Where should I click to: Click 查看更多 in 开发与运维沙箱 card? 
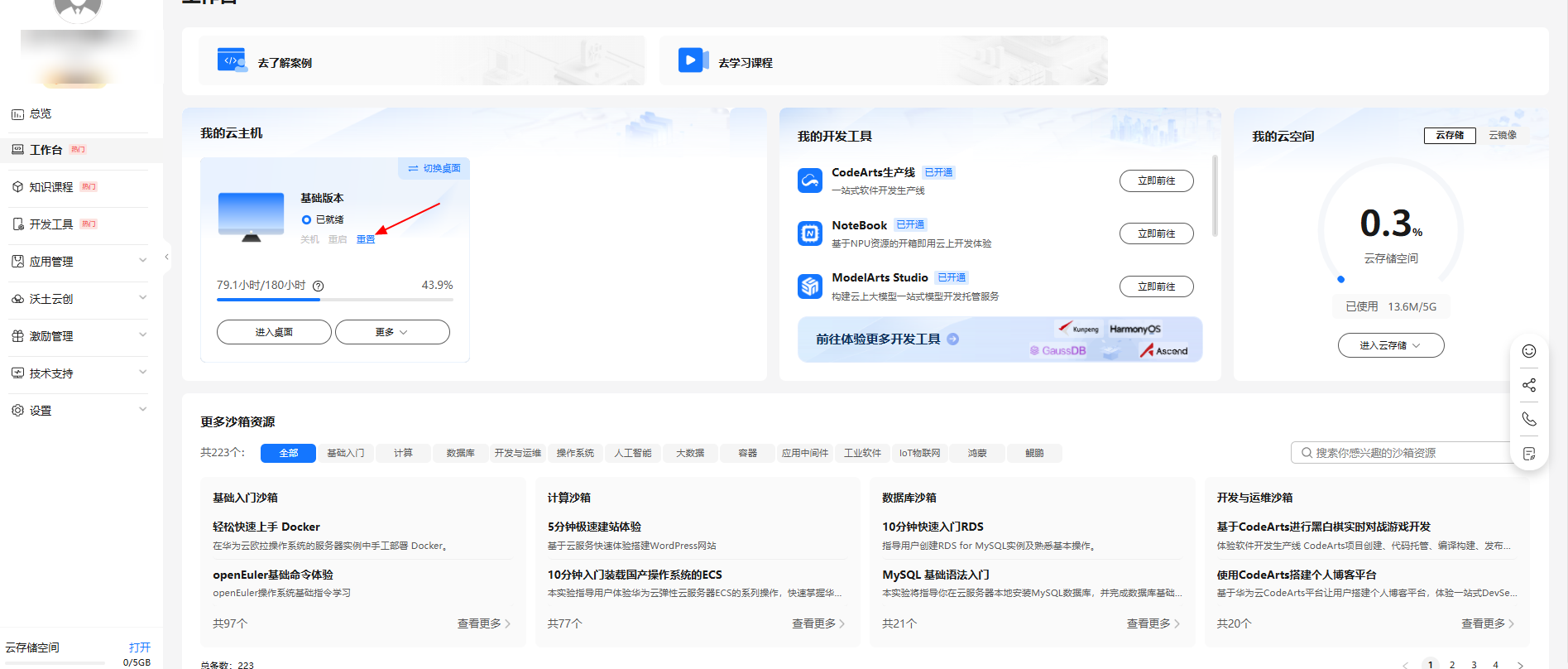1488,623
